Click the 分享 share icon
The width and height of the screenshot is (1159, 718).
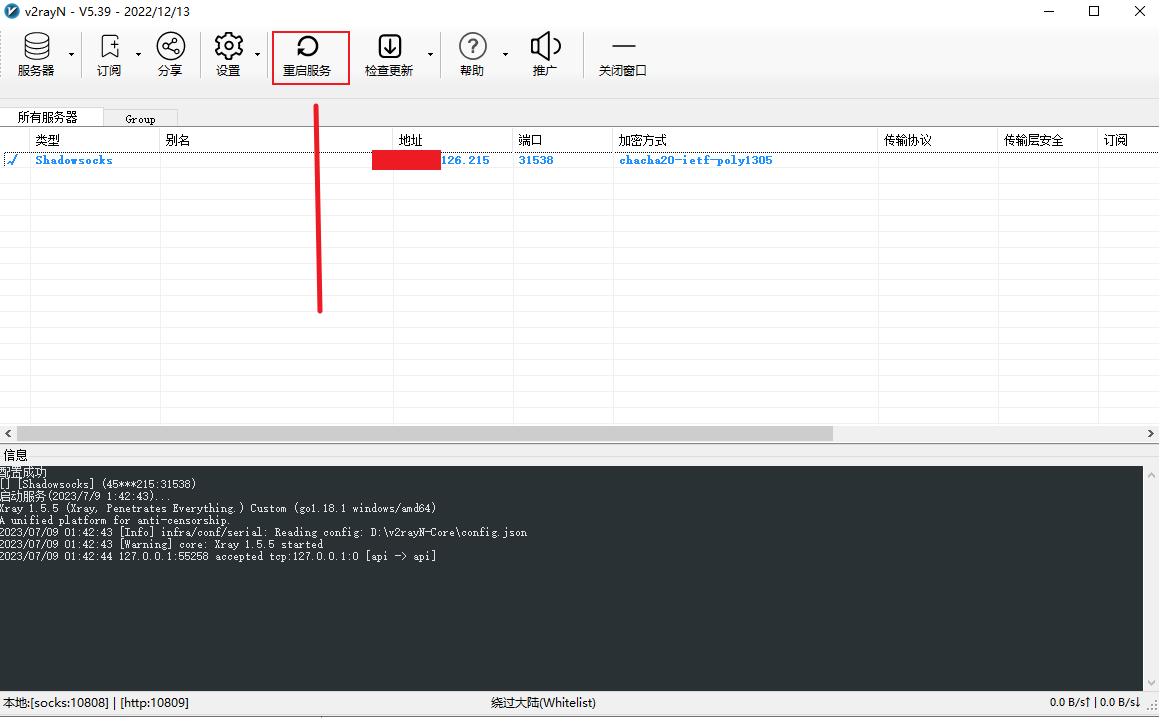click(170, 55)
